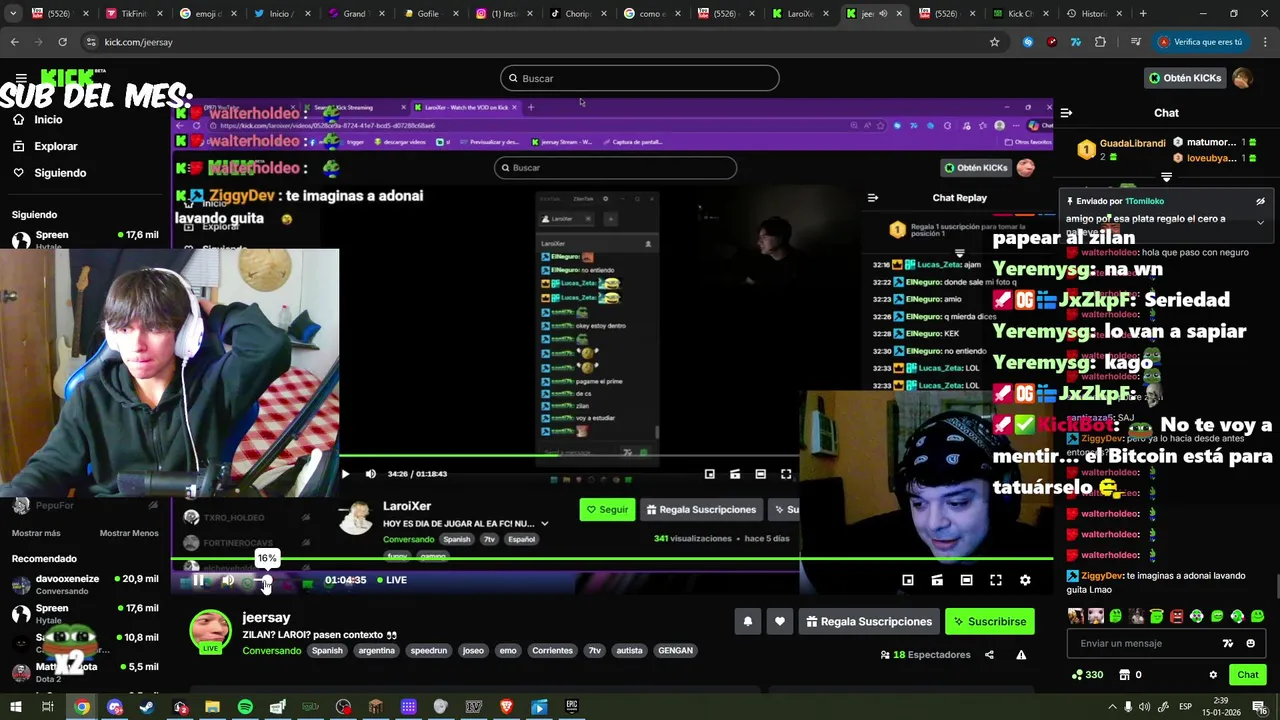
Task: Click Regala Suscripciones below the player
Action: pyautogui.click(x=869, y=622)
